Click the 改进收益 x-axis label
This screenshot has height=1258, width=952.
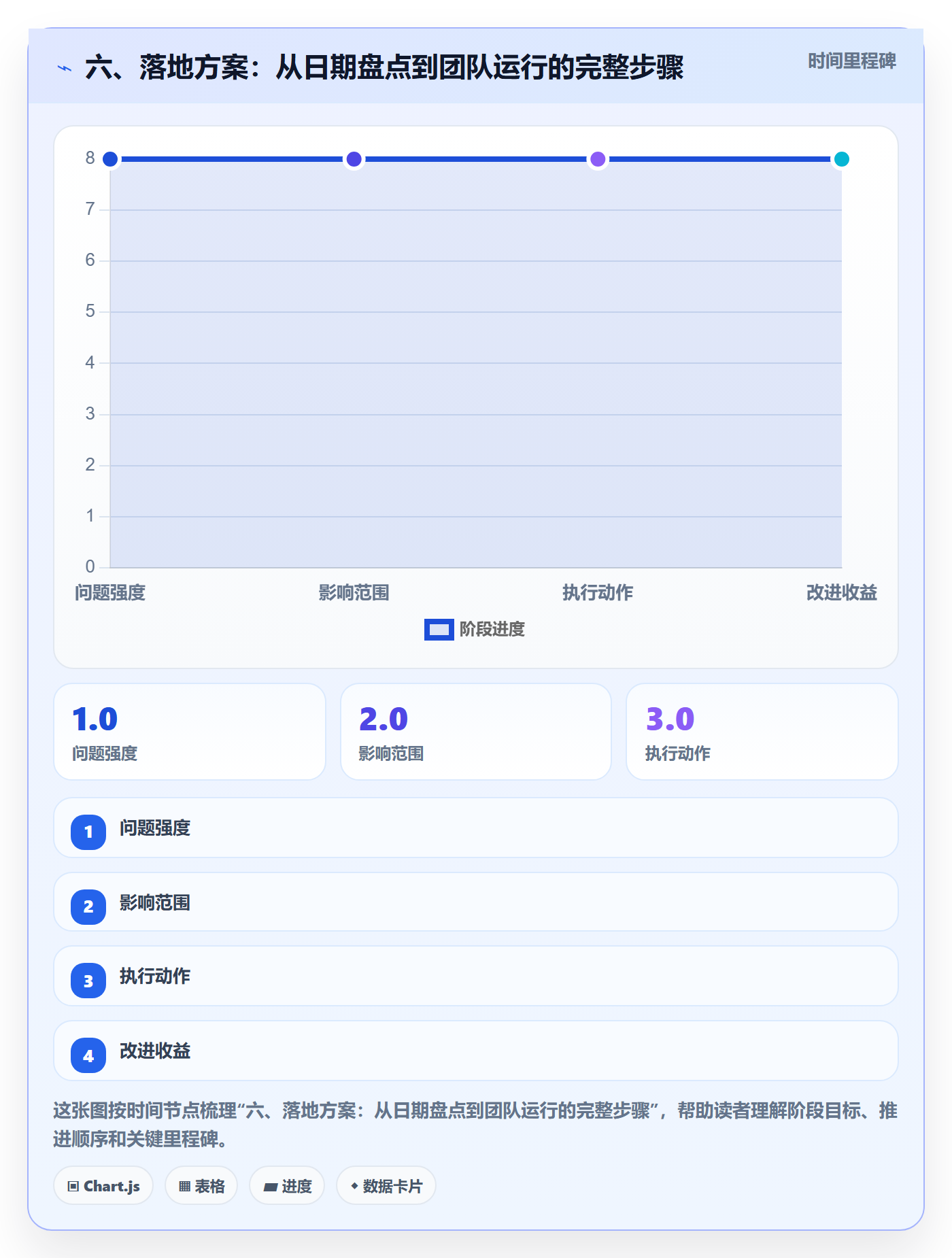click(x=842, y=593)
